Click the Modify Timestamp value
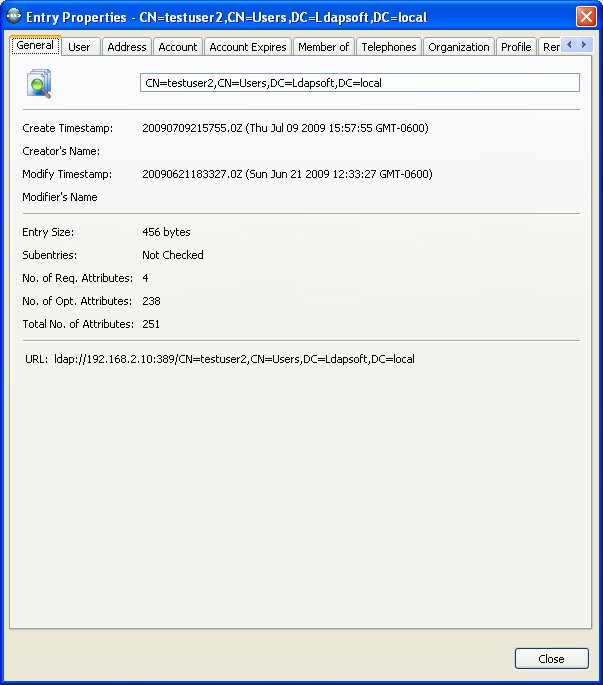The height and width of the screenshot is (685, 603). pyautogui.click(x=287, y=174)
